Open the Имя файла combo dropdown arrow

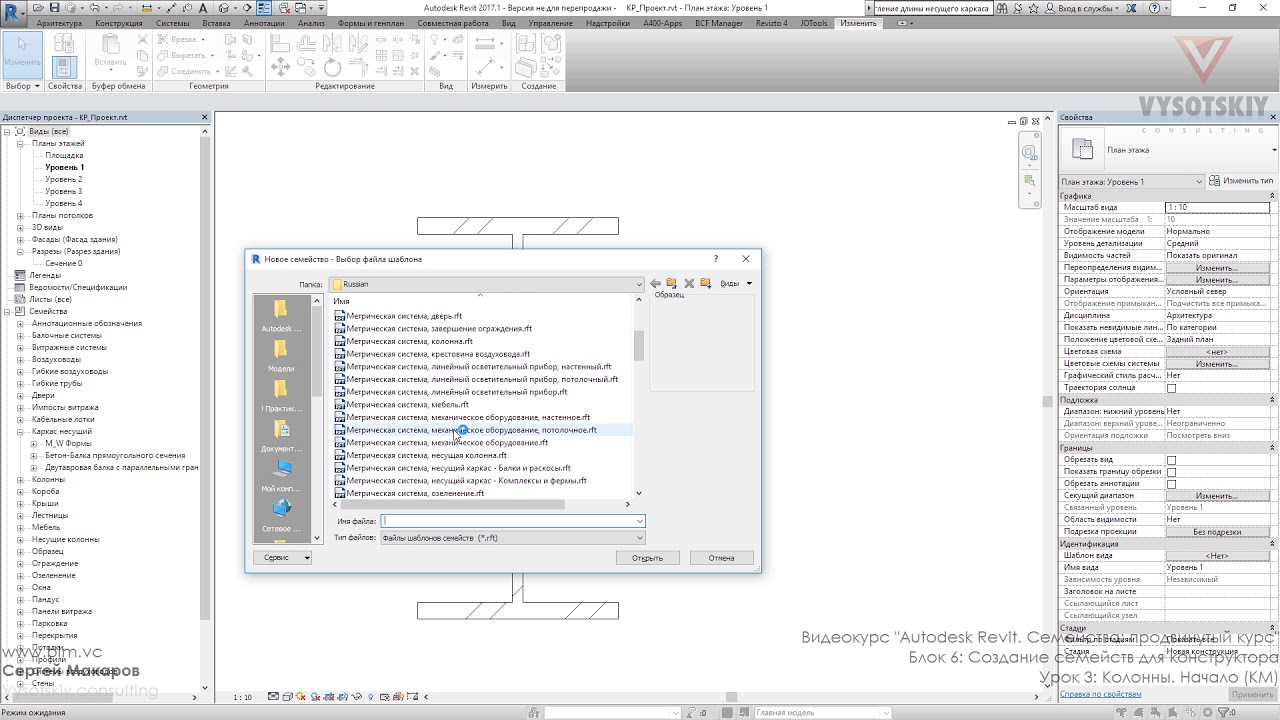(x=639, y=521)
